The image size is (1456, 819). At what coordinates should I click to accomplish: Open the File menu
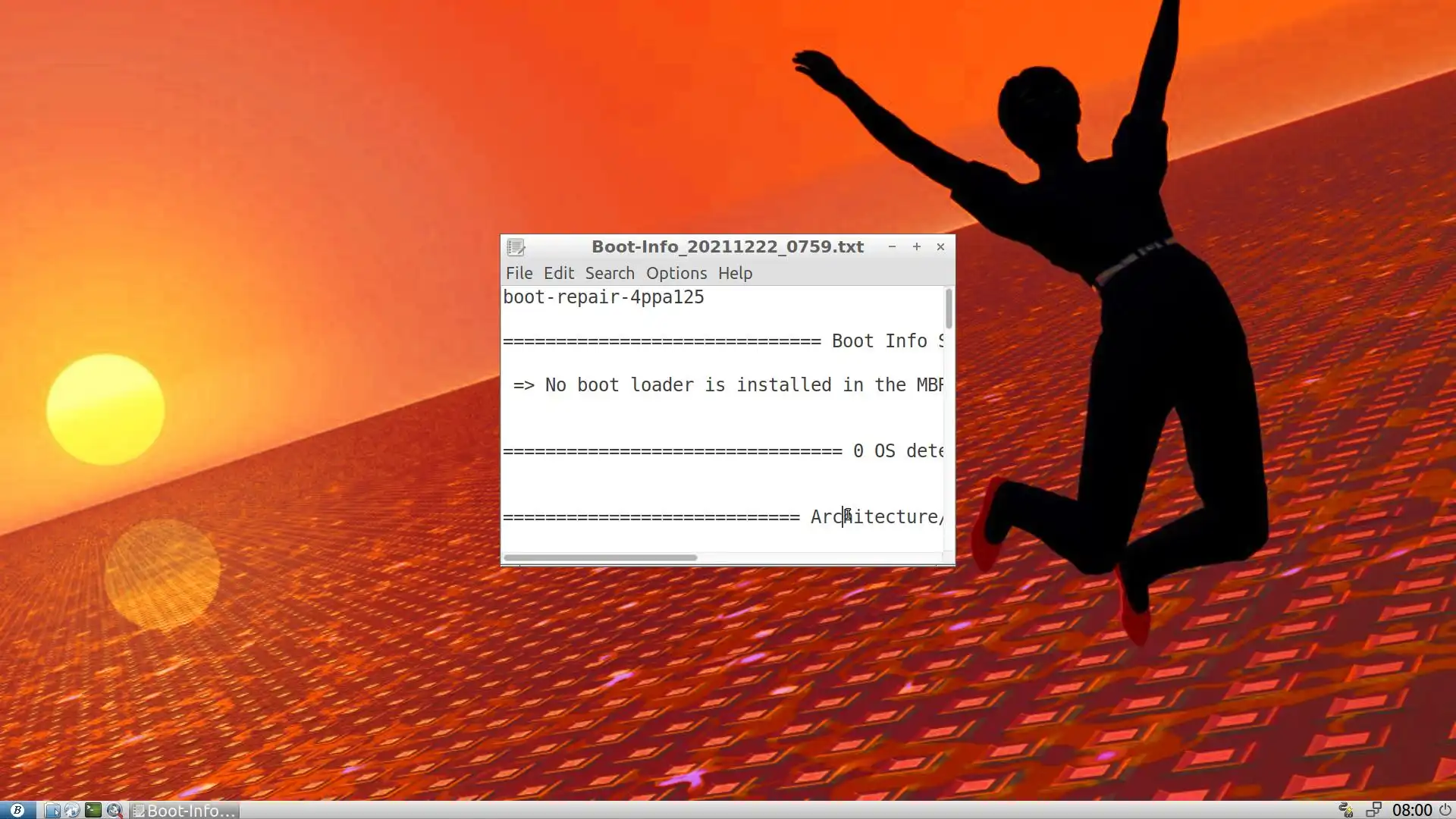pyautogui.click(x=519, y=273)
